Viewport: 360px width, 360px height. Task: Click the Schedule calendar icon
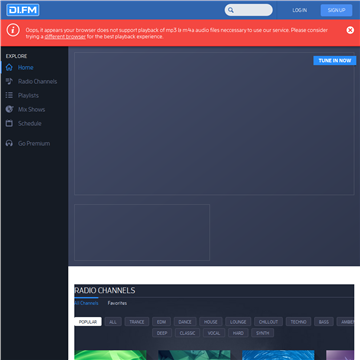tap(9, 123)
